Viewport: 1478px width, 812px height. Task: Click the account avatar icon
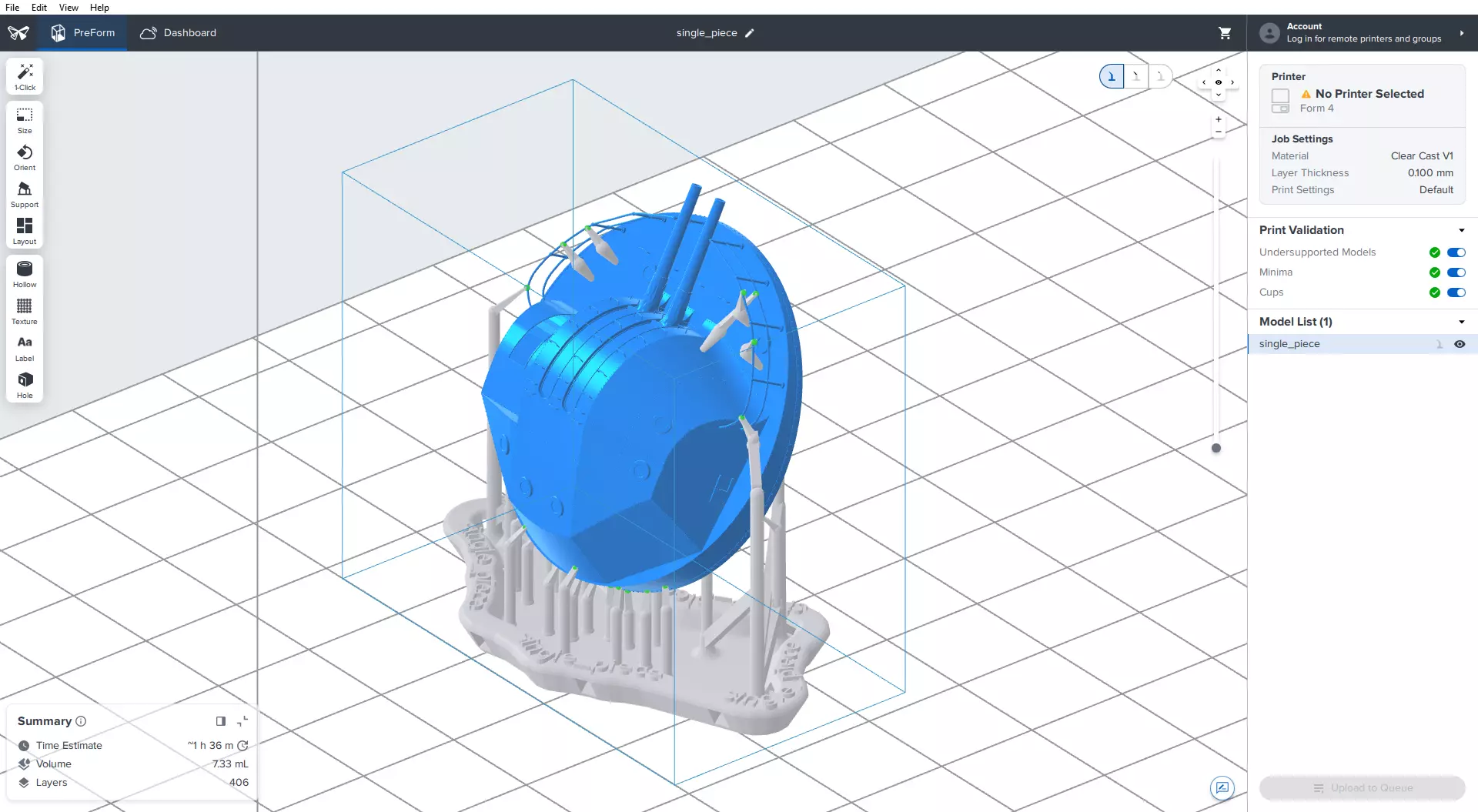[1269, 33]
